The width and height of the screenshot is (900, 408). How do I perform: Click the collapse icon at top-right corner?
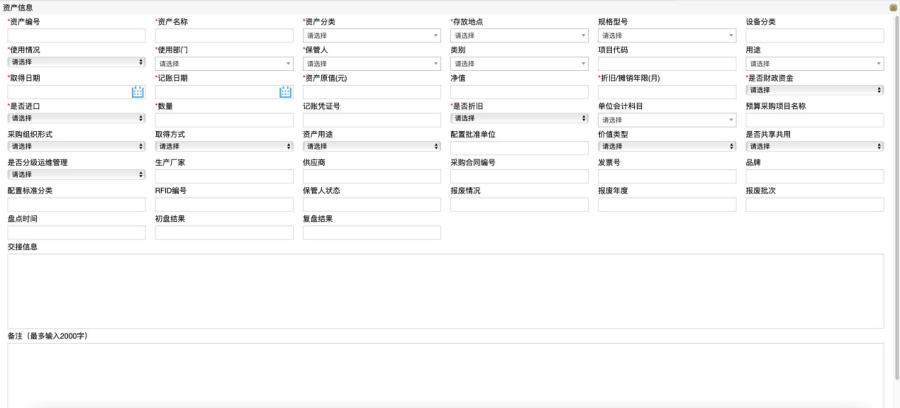pos(893,7)
